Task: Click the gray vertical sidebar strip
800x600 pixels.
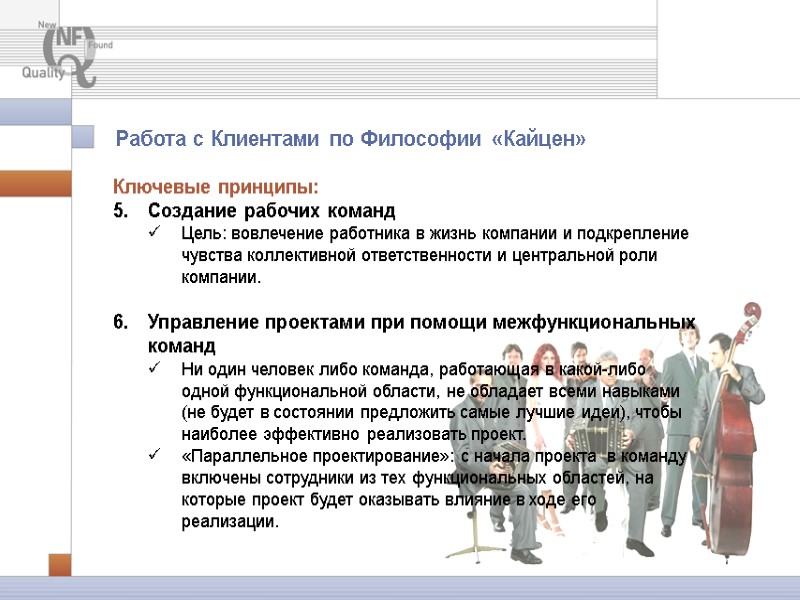Action: (70, 350)
